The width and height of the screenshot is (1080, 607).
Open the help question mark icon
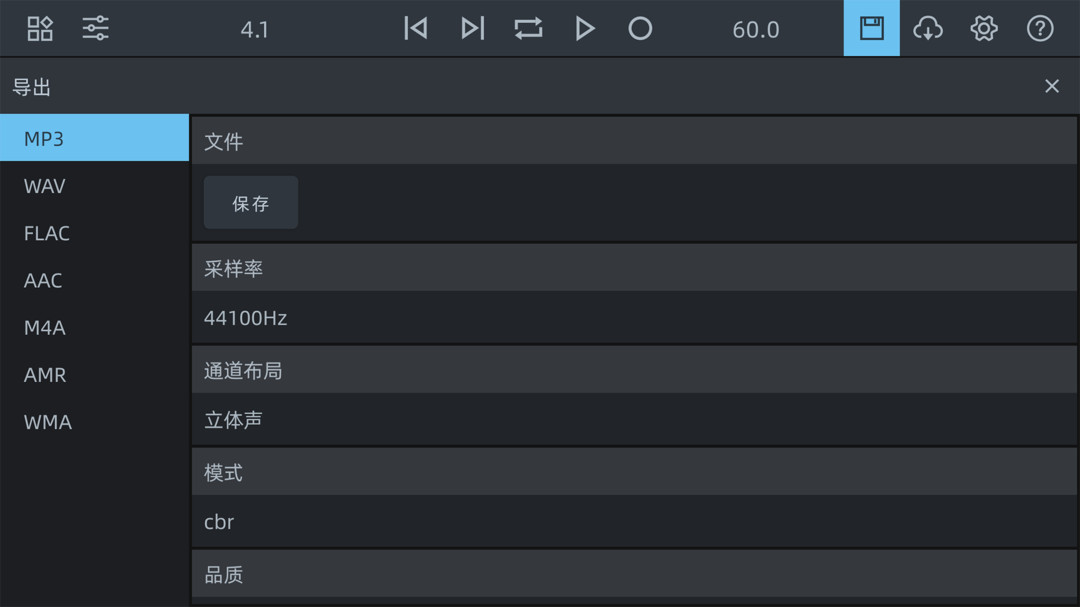tap(1040, 29)
